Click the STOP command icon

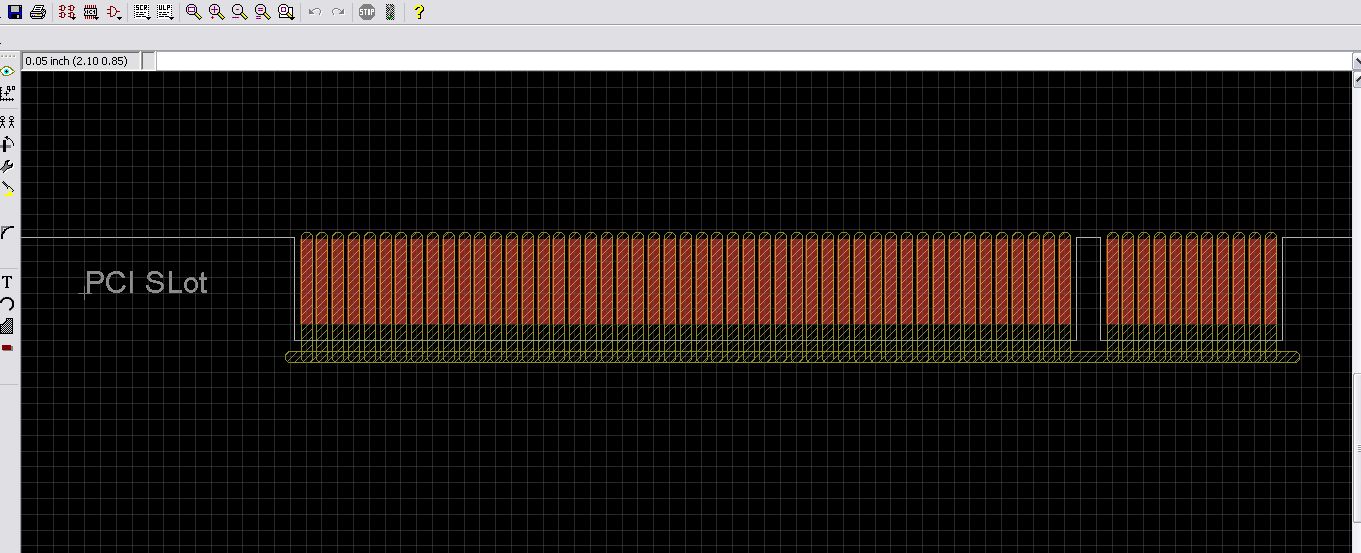(x=367, y=12)
